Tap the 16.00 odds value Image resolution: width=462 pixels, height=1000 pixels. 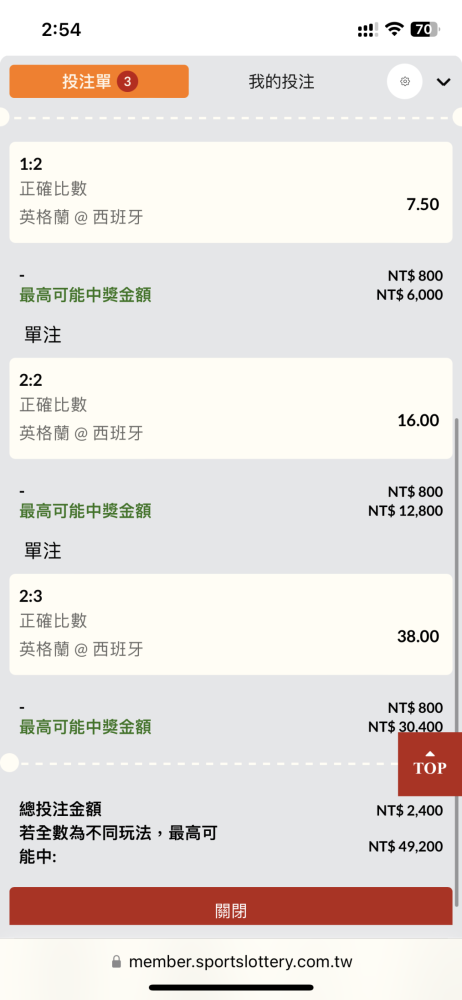[418, 420]
